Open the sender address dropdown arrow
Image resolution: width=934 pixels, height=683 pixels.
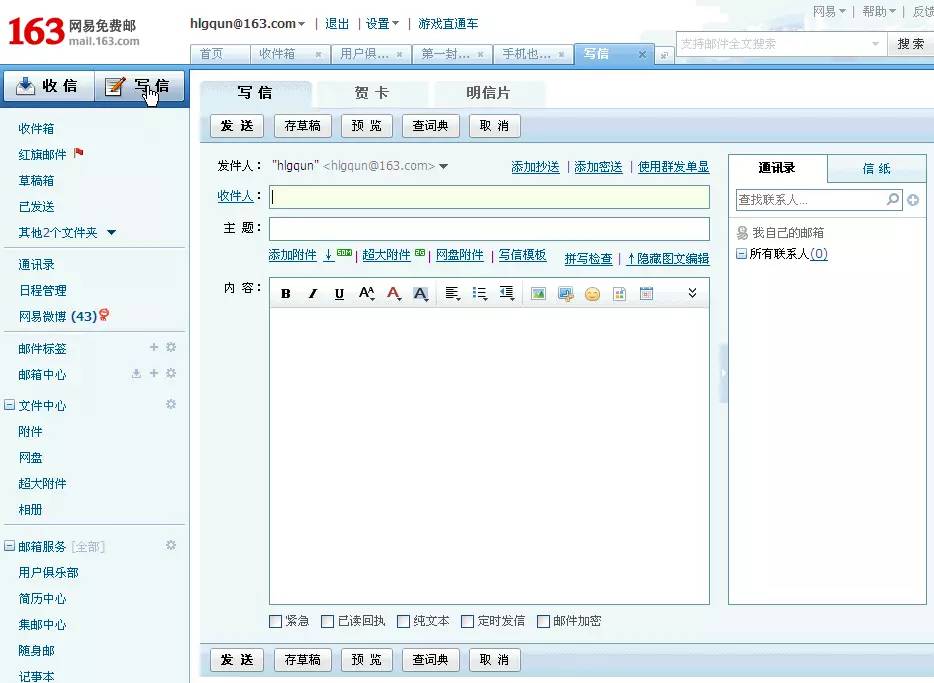pyautogui.click(x=444, y=167)
